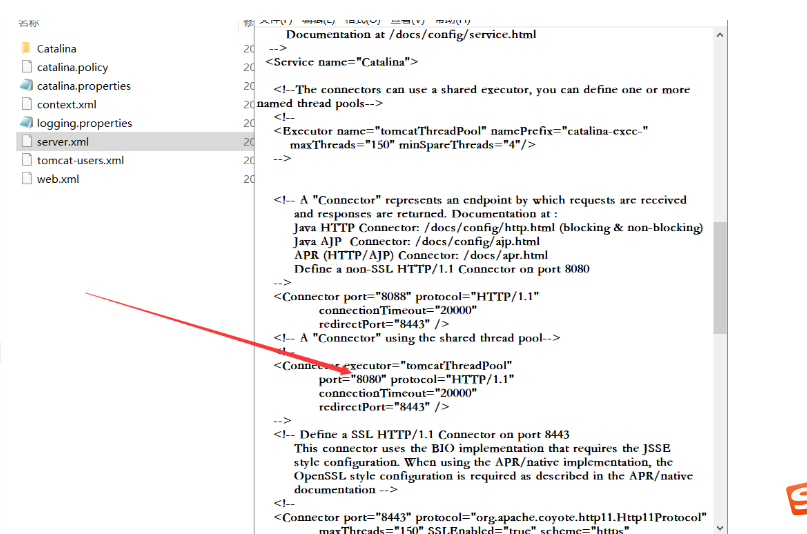The height and width of the screenshot is (534, 807).
Task: Click the catalina.properties file name
Action: [x=84, y=86]
